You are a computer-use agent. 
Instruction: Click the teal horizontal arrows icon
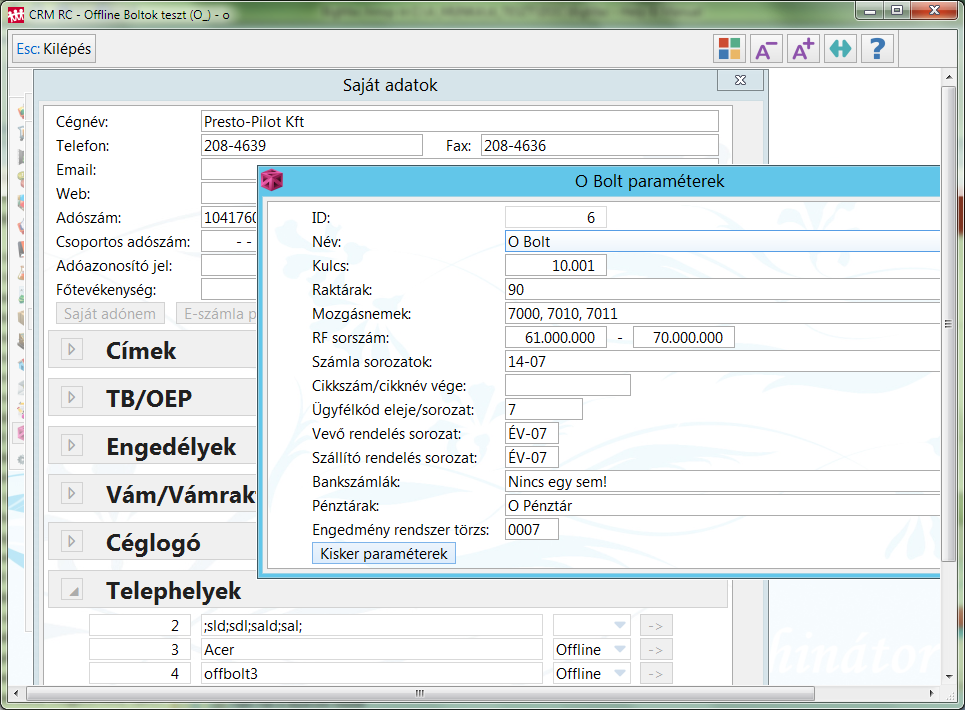(x=840, y=49)
